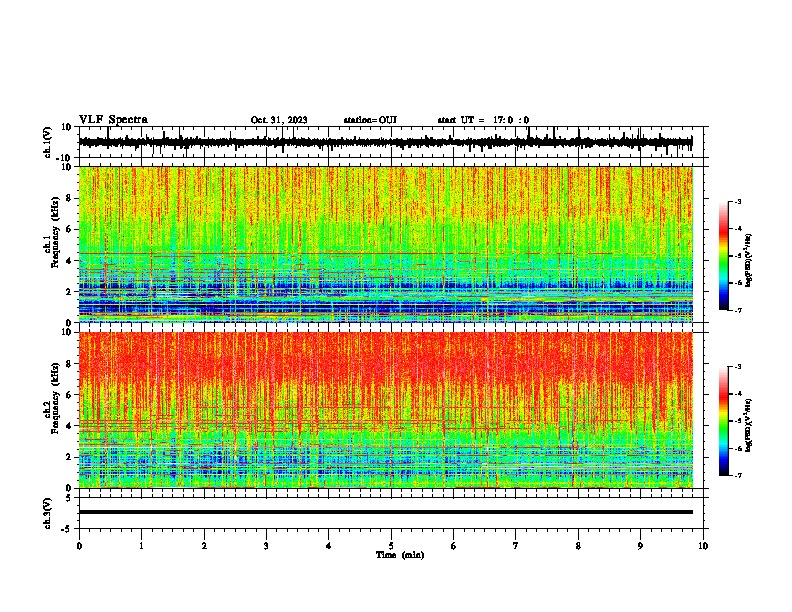The image size is (792, 612).
Task: Click the "6" kHz tick on ch.2 frequency axis
Action: coord(70,395)
